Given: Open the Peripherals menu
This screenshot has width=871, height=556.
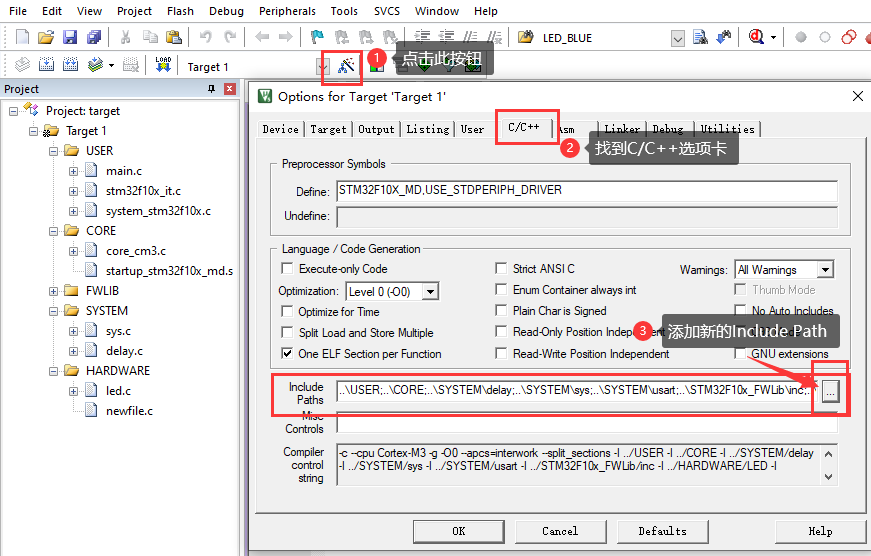Looking at the screenshot, I should coord(287,11).
